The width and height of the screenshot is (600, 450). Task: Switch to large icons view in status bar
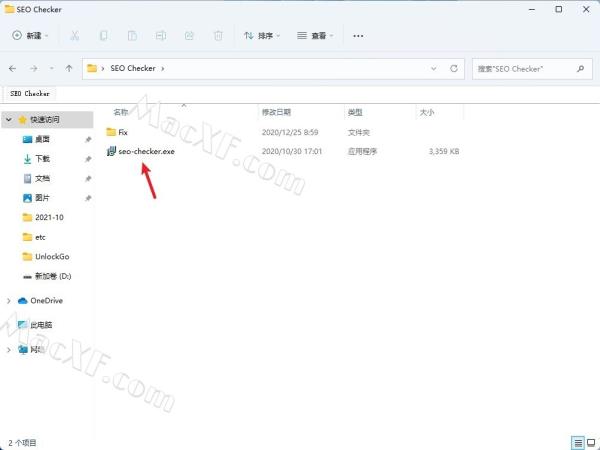click(590, 441)
